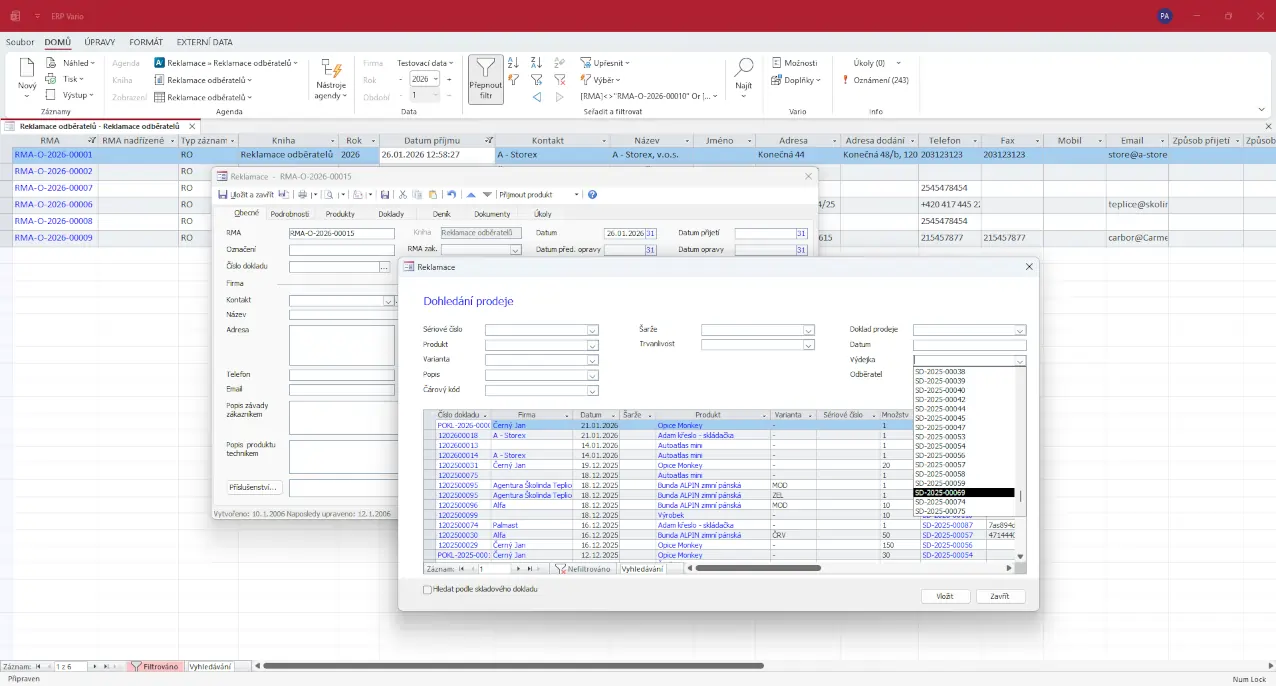Click the print icon in Reklamace toolbar
The image size is (1276, 686).
click(303, 195)
